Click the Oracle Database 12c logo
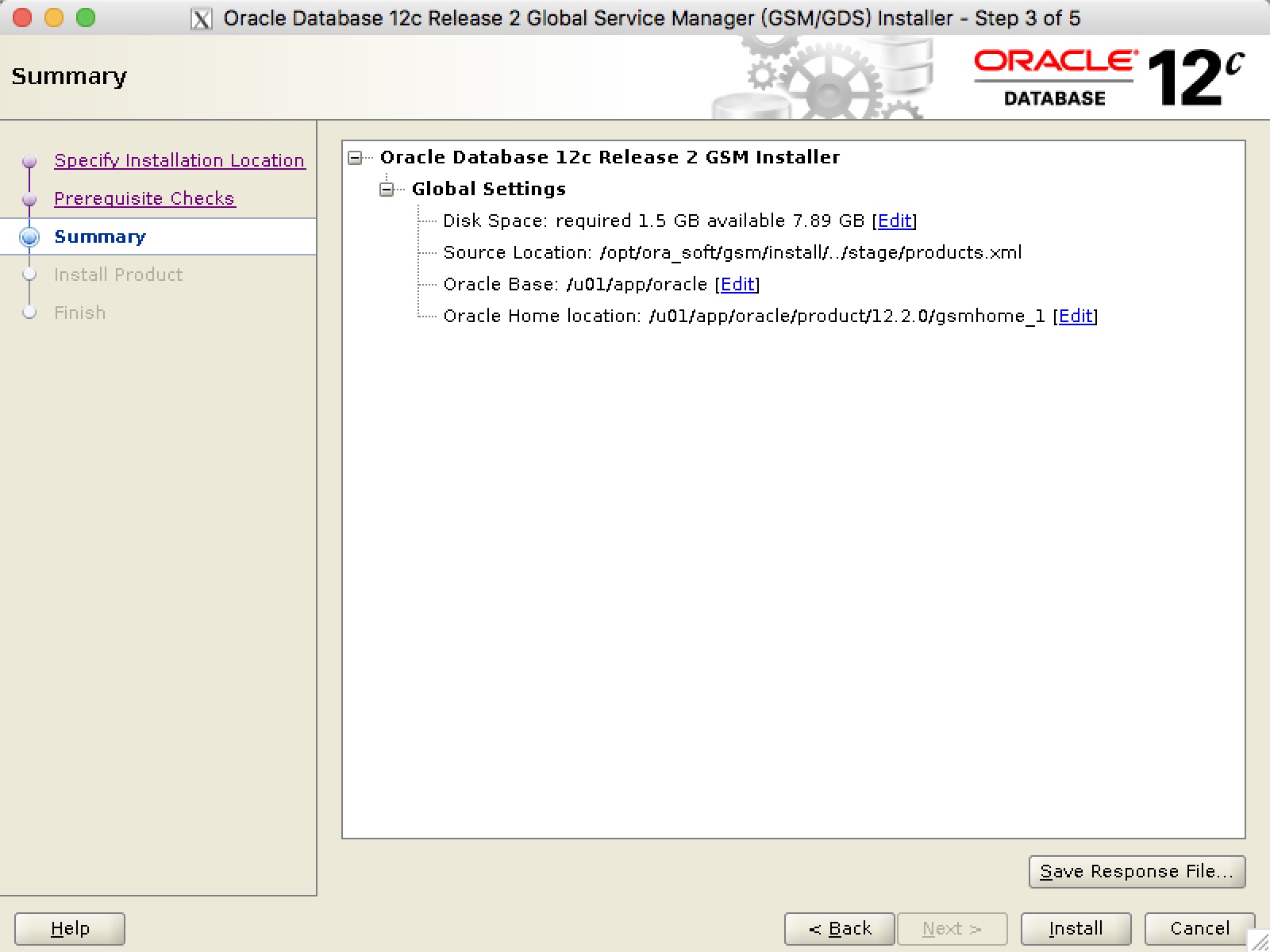The height and width of the screenshot is (952, 1270). tap(1110, 78)
